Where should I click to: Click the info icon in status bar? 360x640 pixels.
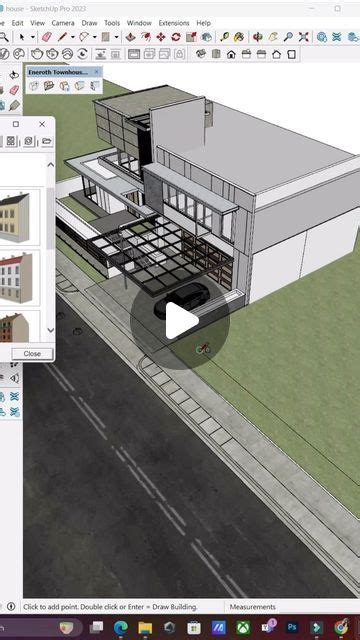(11, 607)
